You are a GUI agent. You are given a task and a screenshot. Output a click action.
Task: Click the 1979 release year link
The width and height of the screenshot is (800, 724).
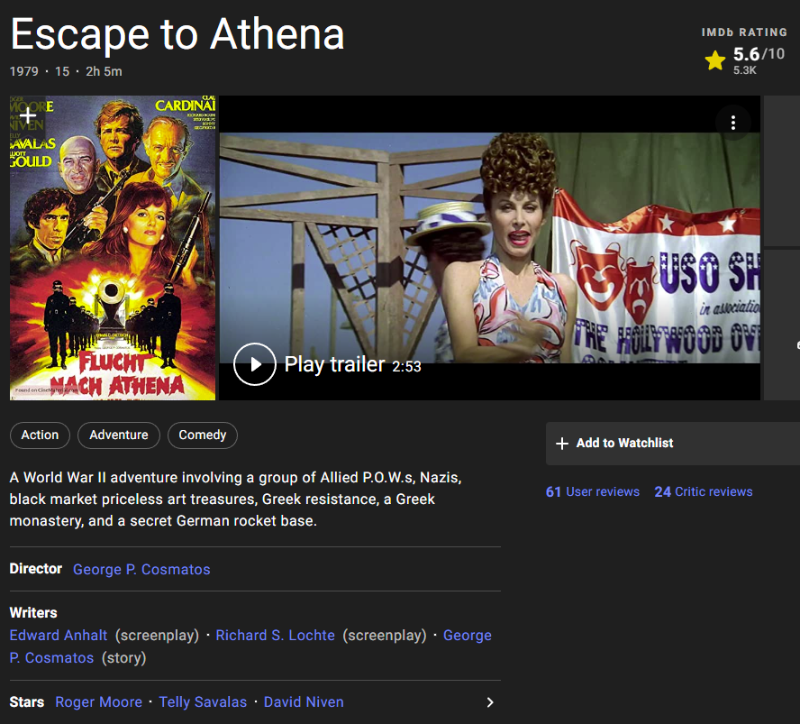26,72
